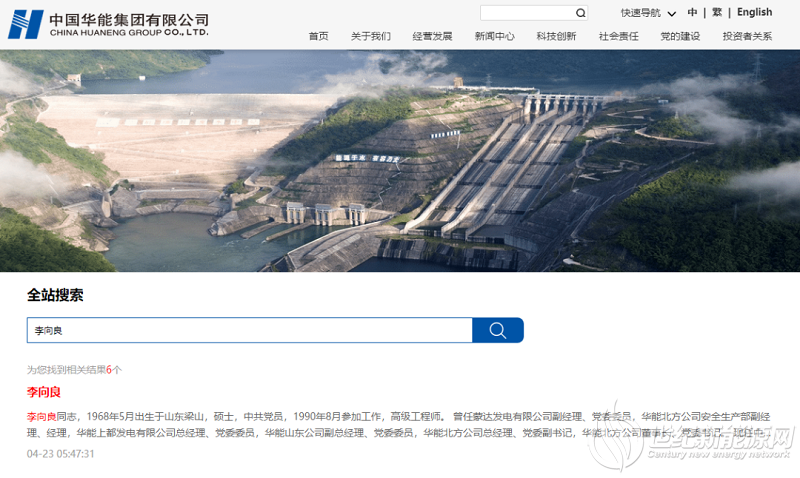Viewport: 800px width, 478px height.
Task: Click the hydropower dam banner image
Action: pos(400,160)
